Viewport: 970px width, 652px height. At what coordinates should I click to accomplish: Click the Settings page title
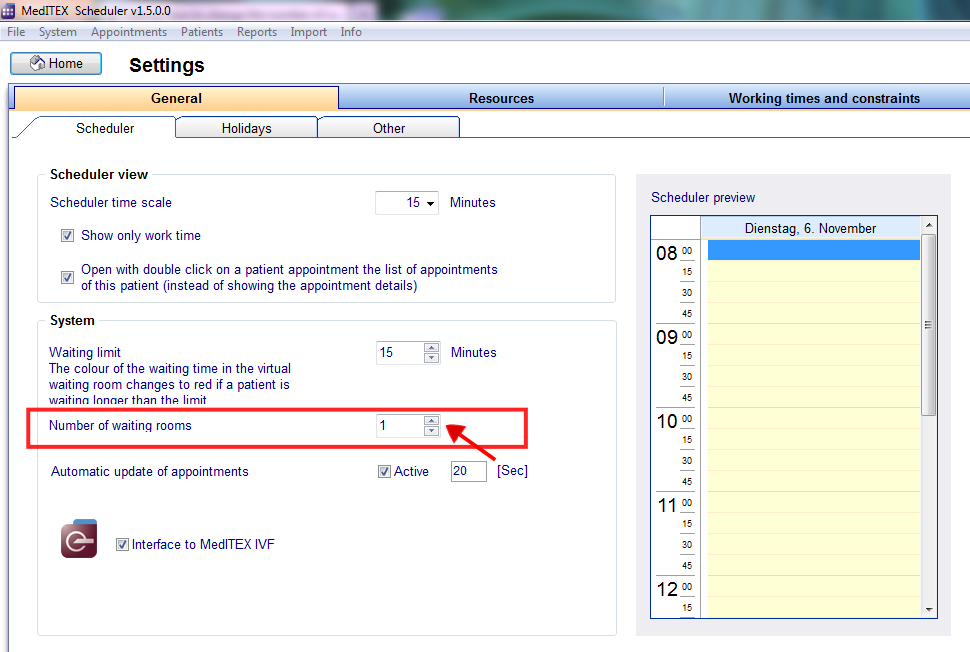(x=166, y=65)
